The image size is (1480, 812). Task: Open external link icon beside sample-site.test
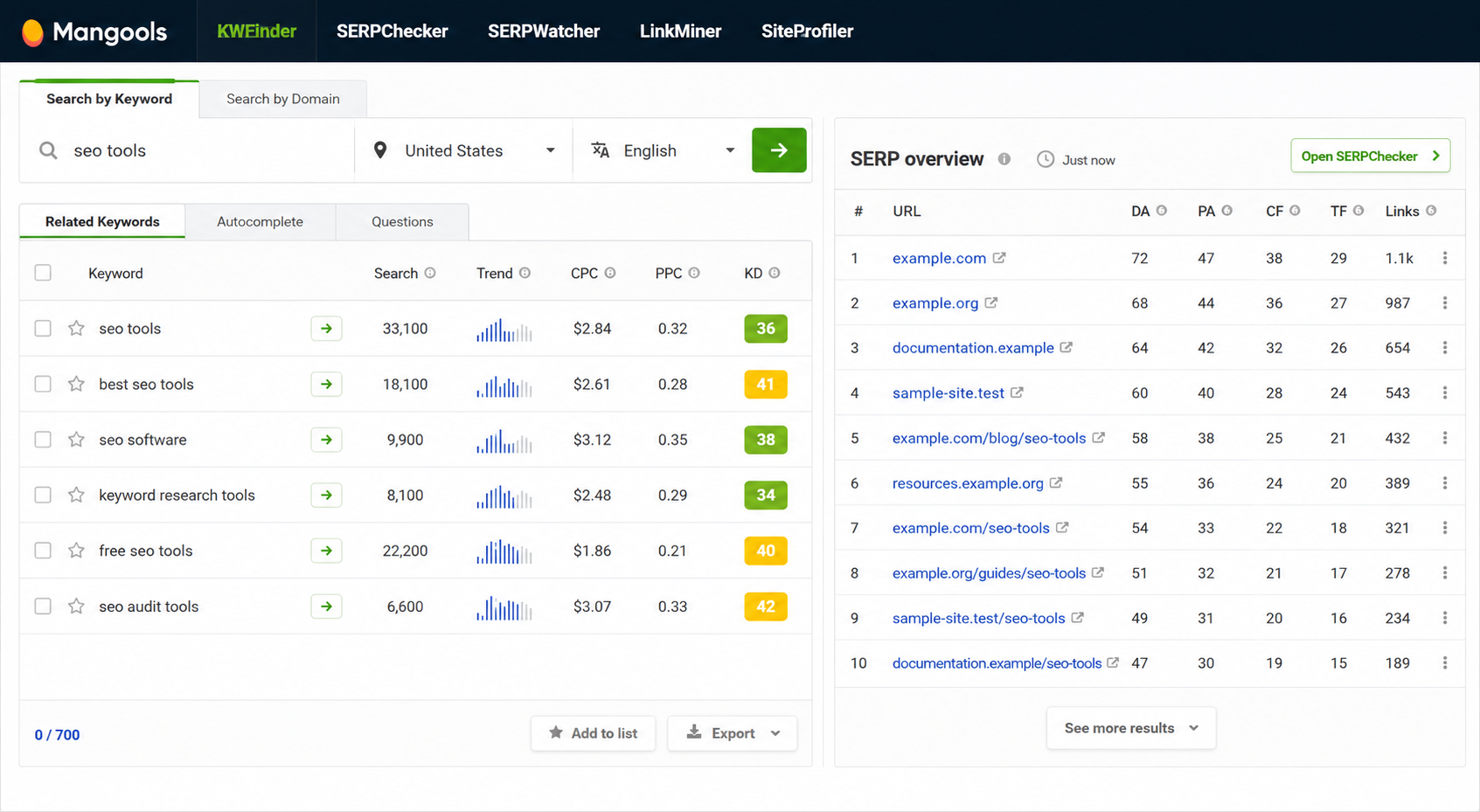click(1017, 392)
